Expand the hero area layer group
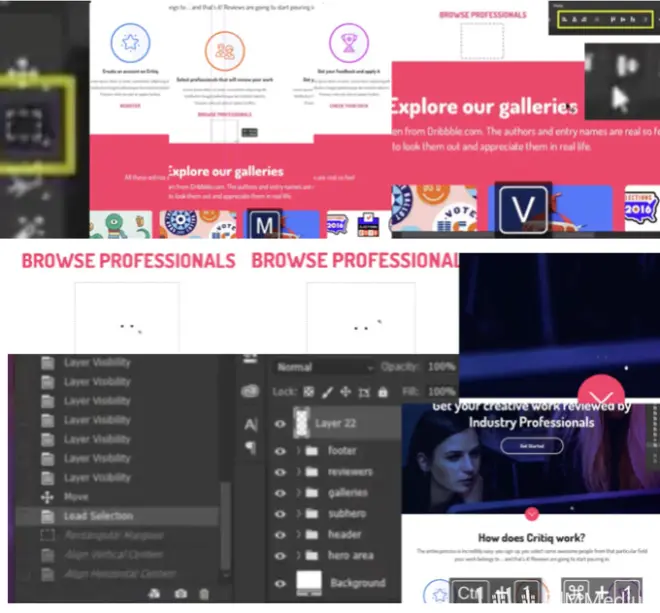660x613 pixels. pos(298,555)
